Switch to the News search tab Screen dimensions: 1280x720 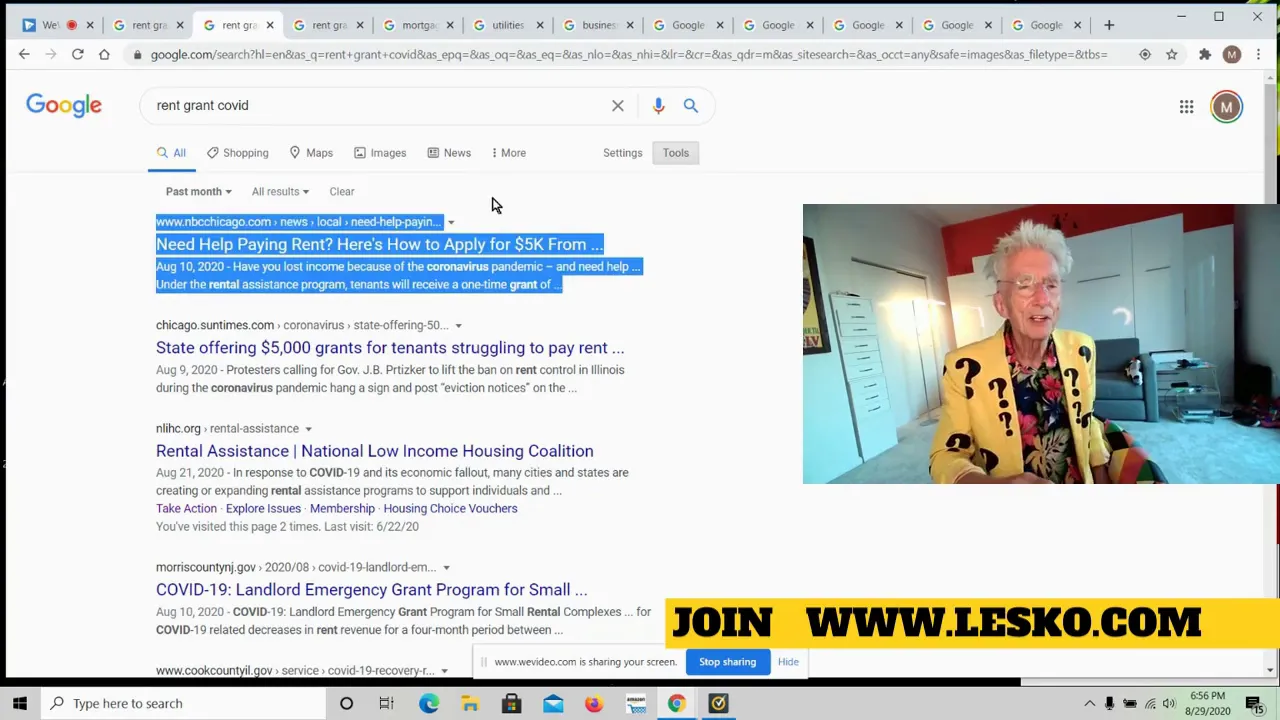(x=448, y=153)
